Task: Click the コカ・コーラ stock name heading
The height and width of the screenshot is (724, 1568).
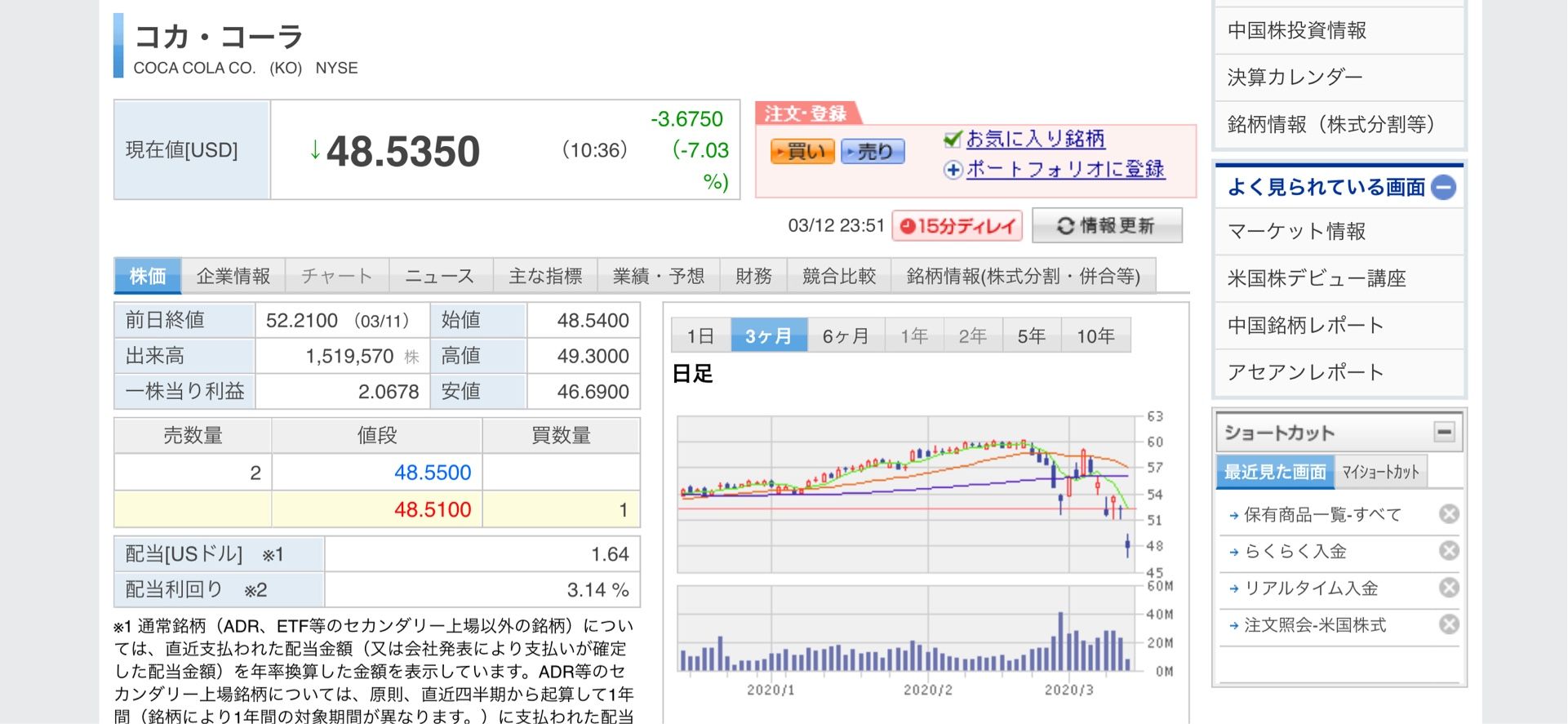Action: (219, 37)
